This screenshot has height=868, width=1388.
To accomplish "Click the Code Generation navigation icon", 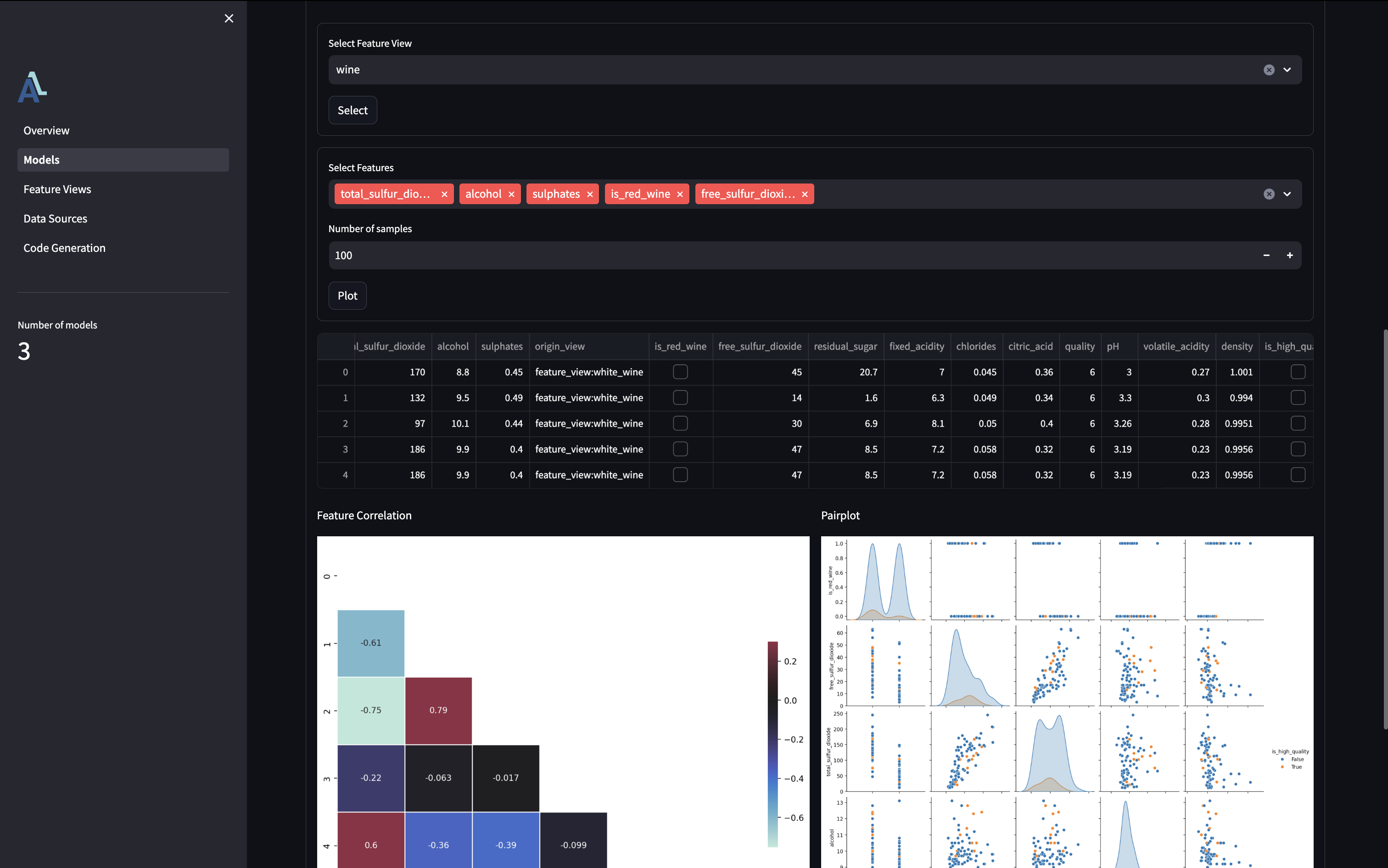I will [64, 247].
